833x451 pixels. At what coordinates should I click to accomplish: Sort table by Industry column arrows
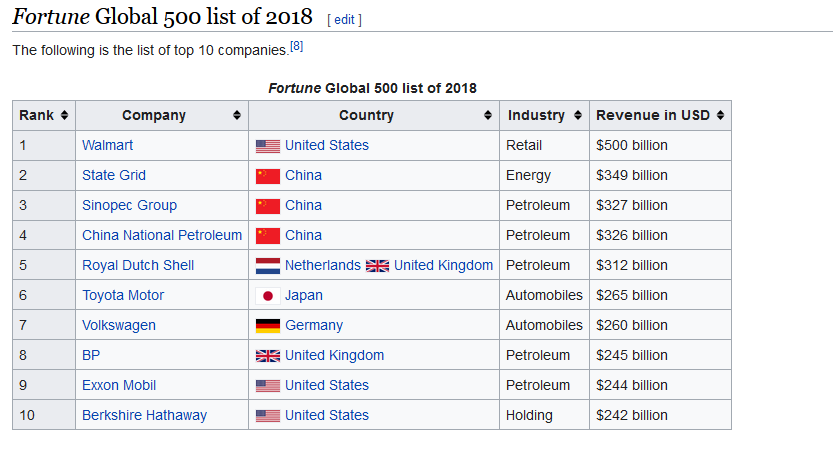[578, 115]
